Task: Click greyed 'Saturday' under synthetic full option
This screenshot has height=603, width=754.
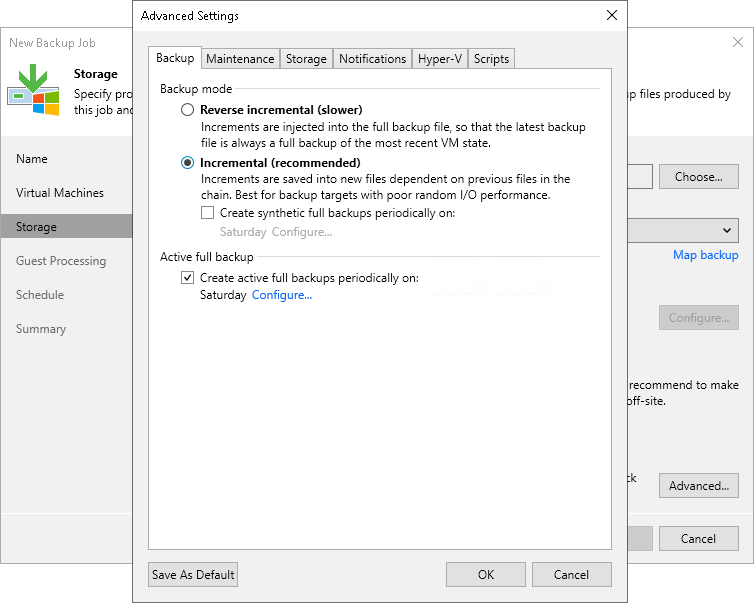Action: click(243, 232)
